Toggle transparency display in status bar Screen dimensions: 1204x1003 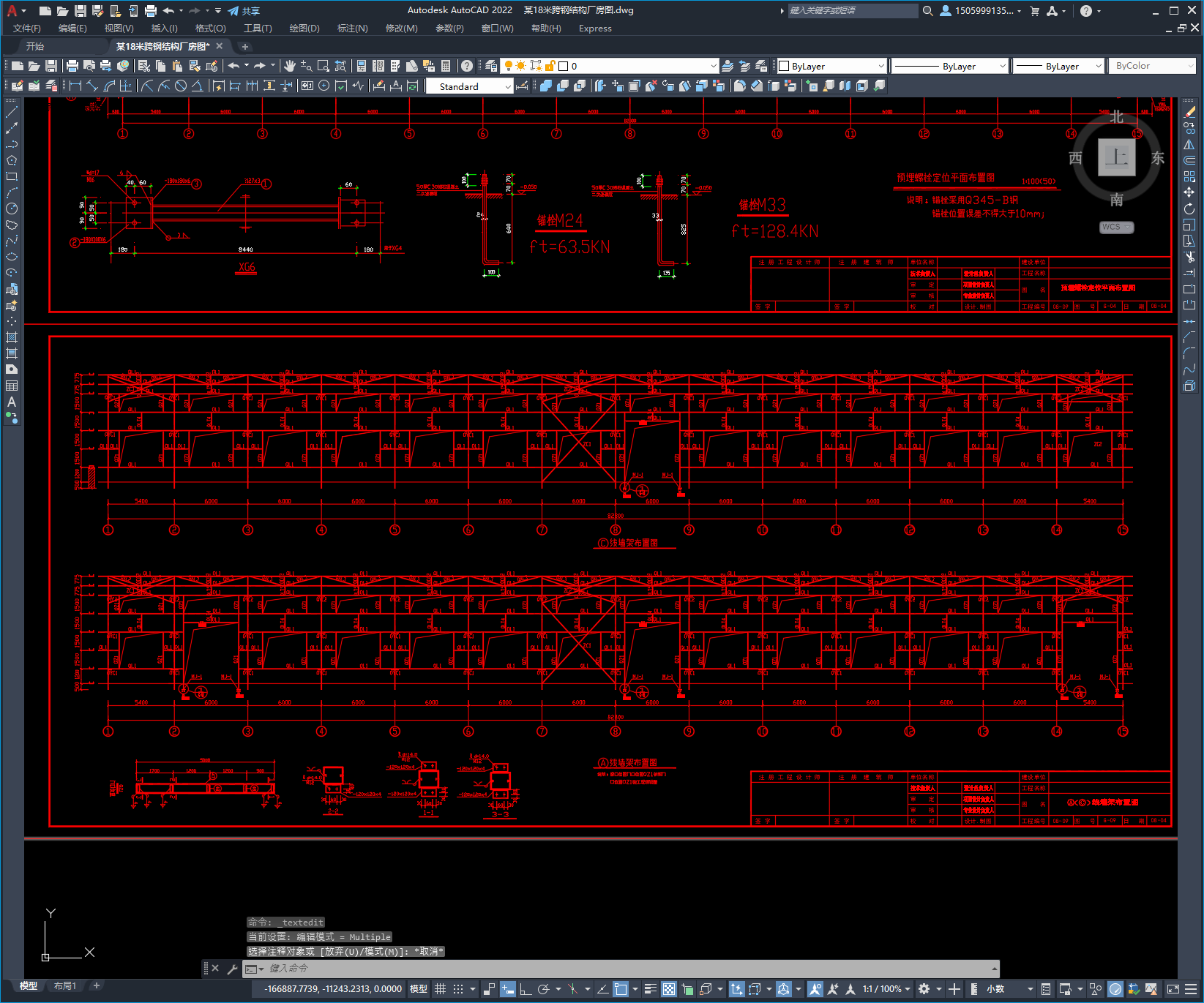coord(668,989)
